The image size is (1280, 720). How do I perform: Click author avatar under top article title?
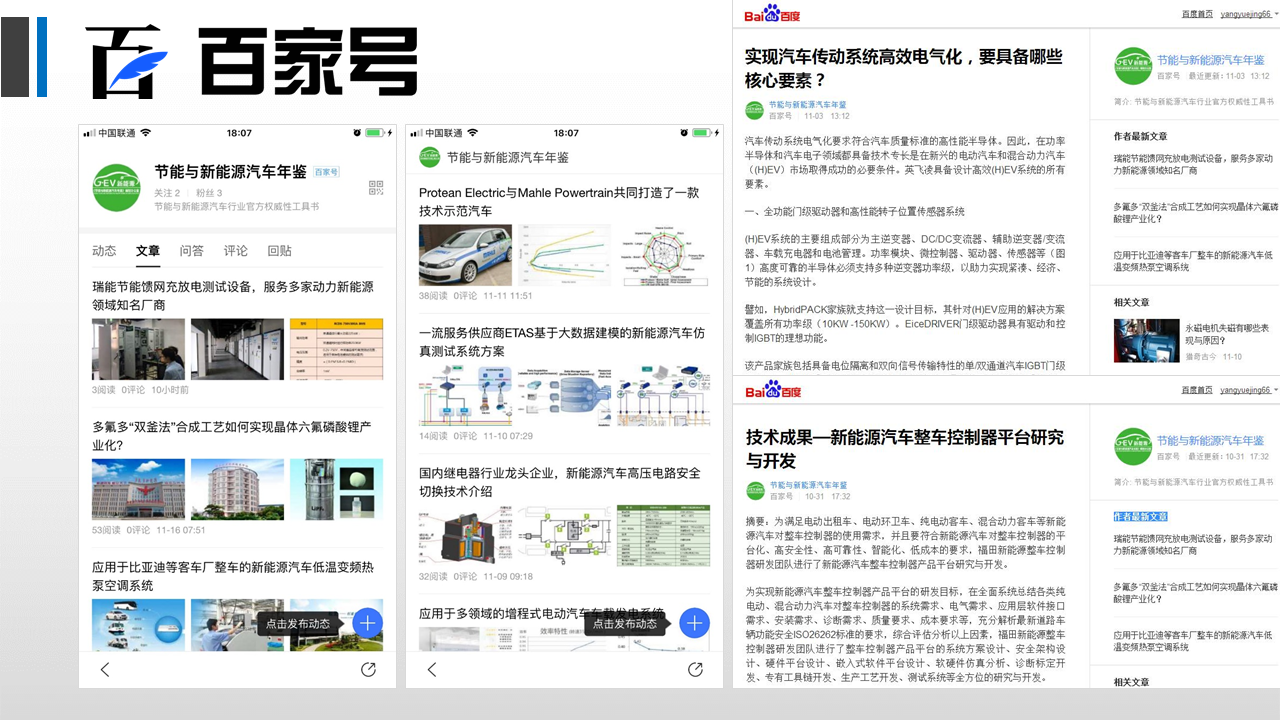point(754,110)
